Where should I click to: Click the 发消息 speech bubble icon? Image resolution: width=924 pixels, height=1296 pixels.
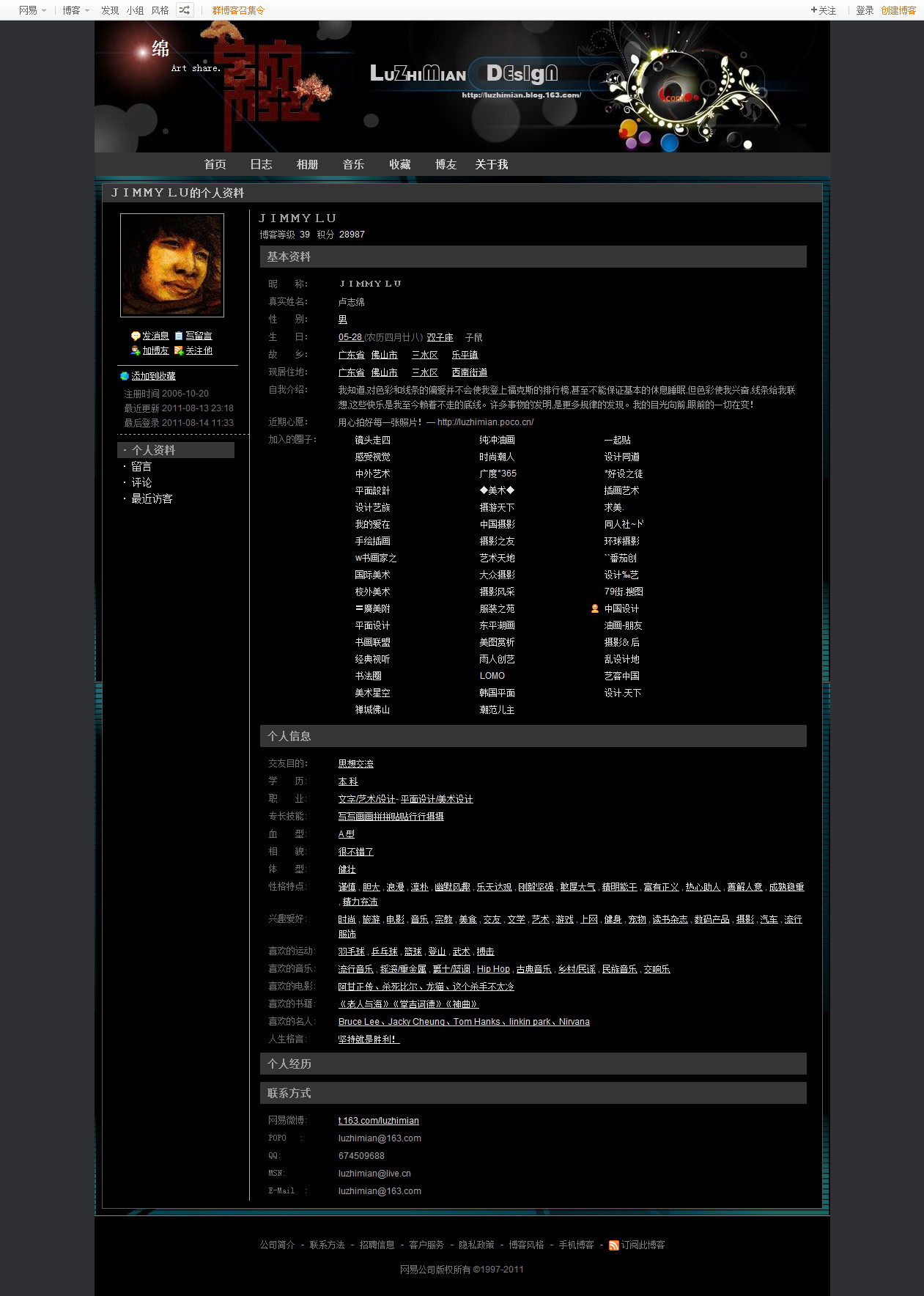click(x=136, y=336)
